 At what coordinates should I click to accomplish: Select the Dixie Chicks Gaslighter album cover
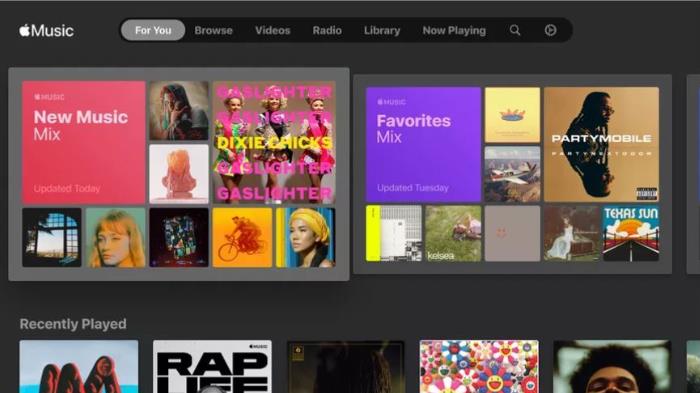pos(274,142)
